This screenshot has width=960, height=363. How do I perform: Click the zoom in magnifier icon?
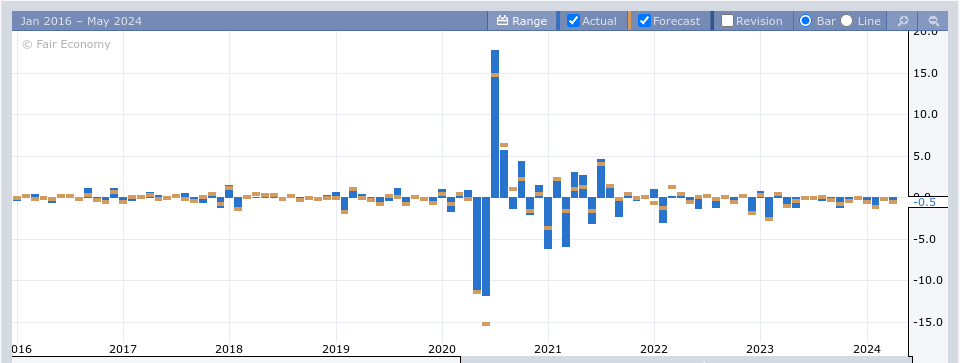pos(903,21)
